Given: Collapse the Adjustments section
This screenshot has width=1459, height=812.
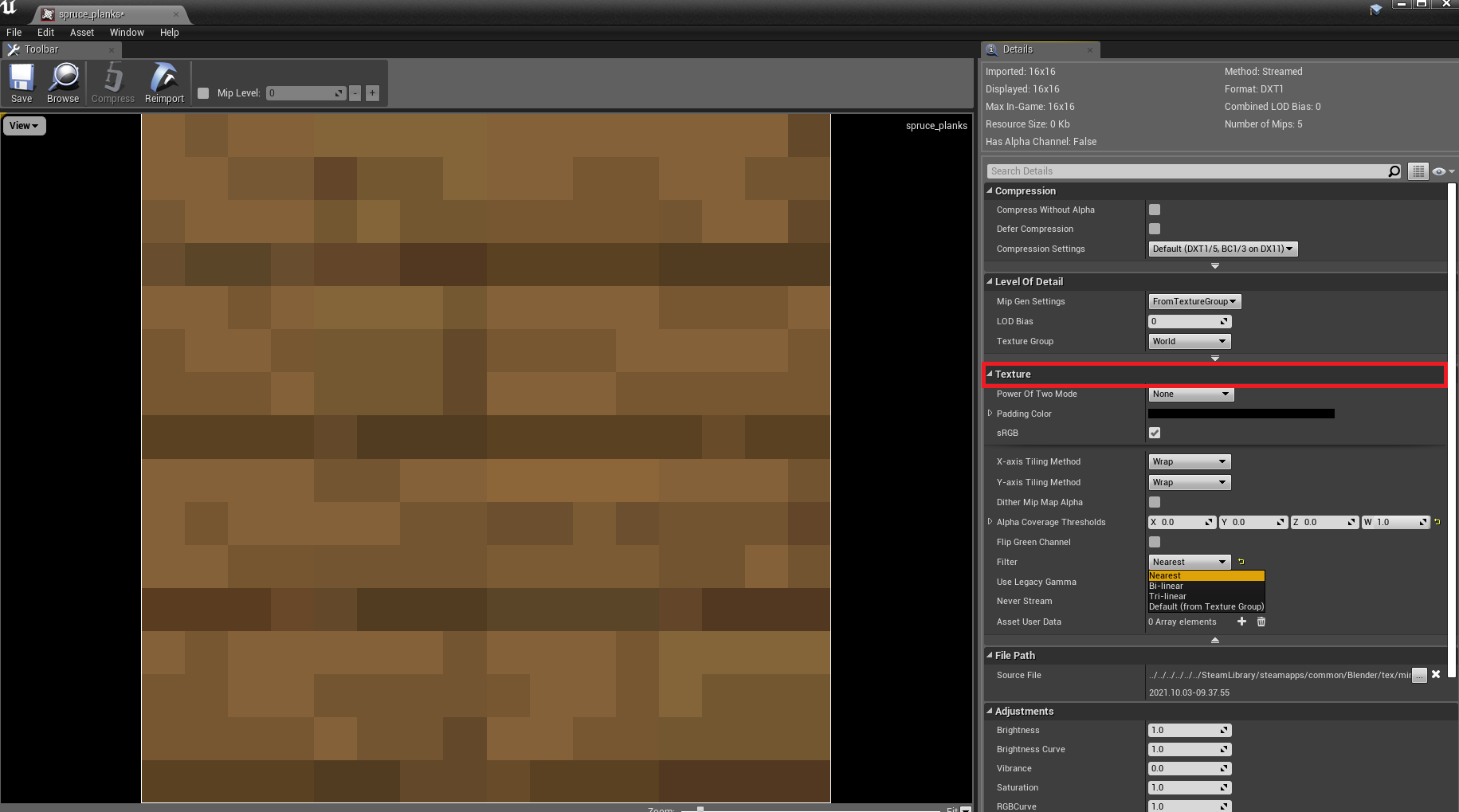Looking at the screenshot, I should (990, 711).
